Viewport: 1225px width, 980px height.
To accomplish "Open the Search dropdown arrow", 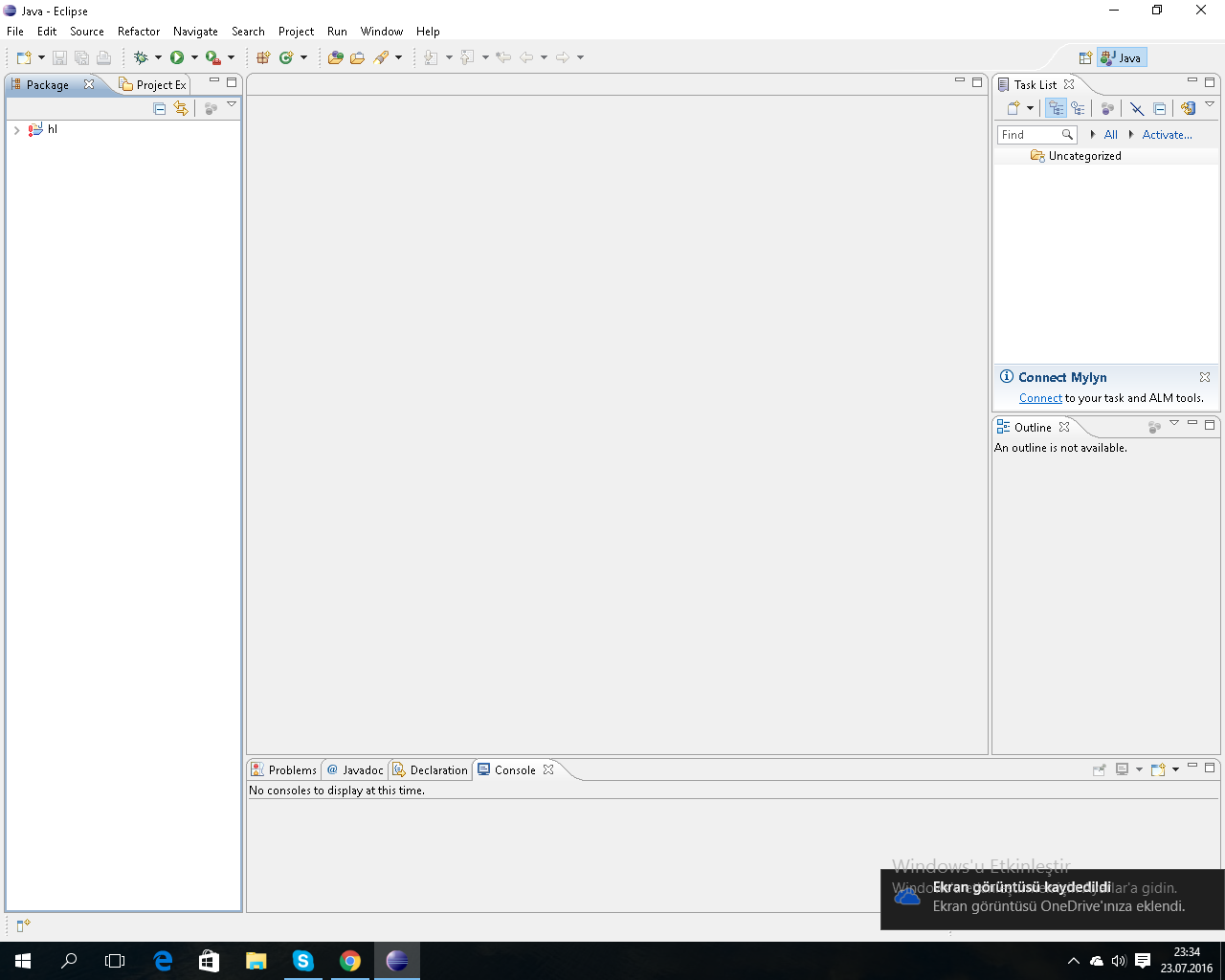I will tap(398, 57).
